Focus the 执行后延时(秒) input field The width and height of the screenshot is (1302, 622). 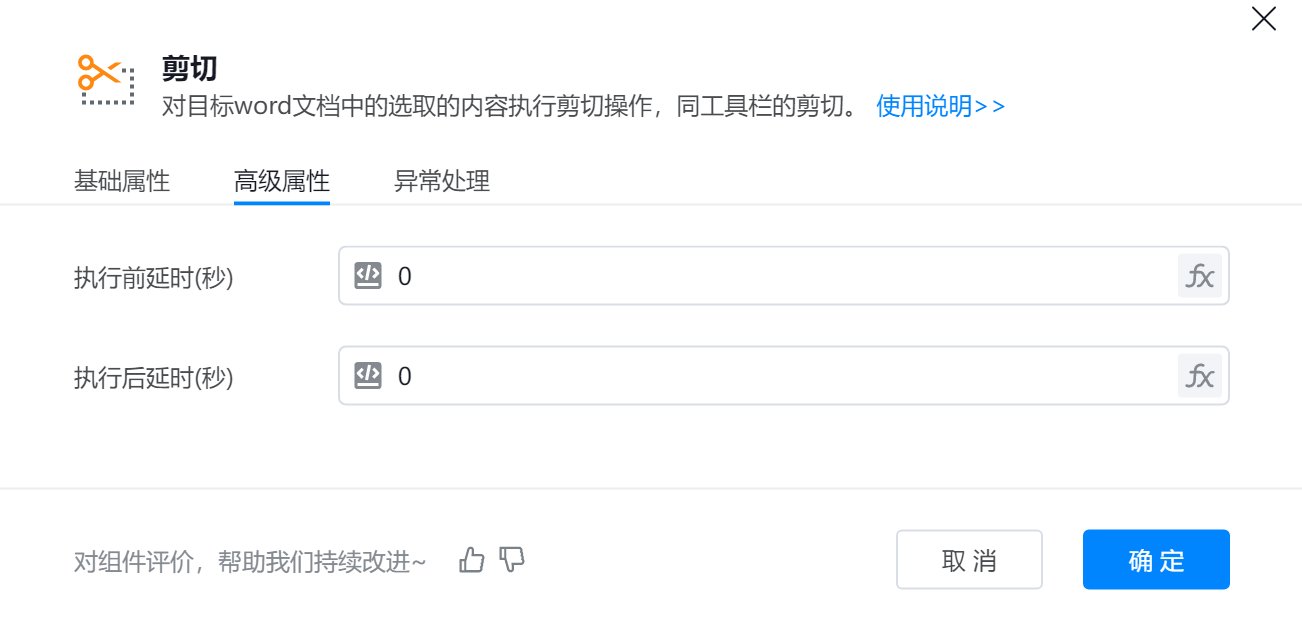pos(780,376)
